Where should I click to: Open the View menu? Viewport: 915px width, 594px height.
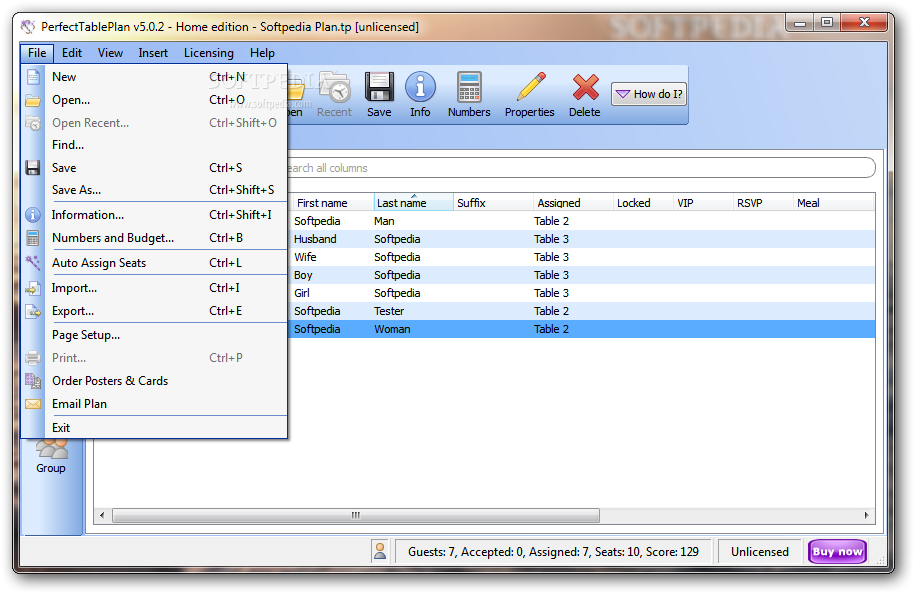pyautogui.click(x=110, y=53)
